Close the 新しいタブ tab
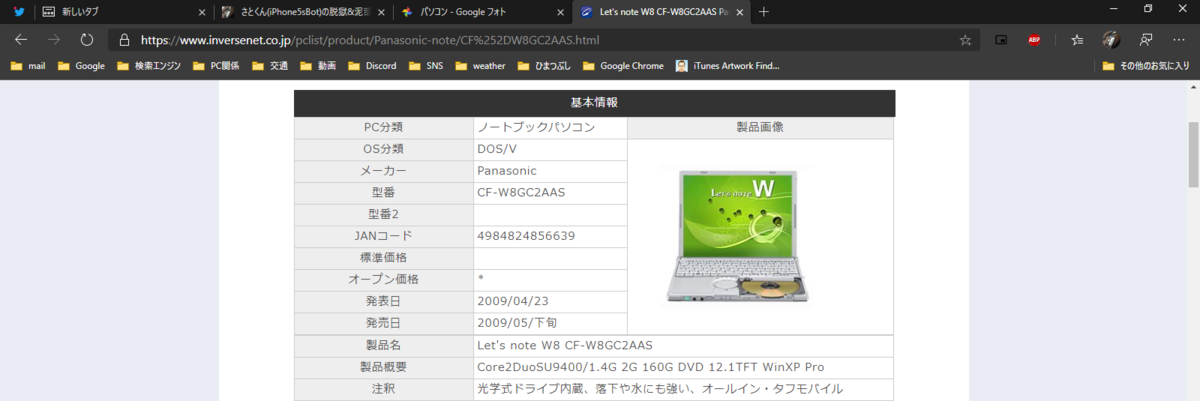 (x=201, y=12)
